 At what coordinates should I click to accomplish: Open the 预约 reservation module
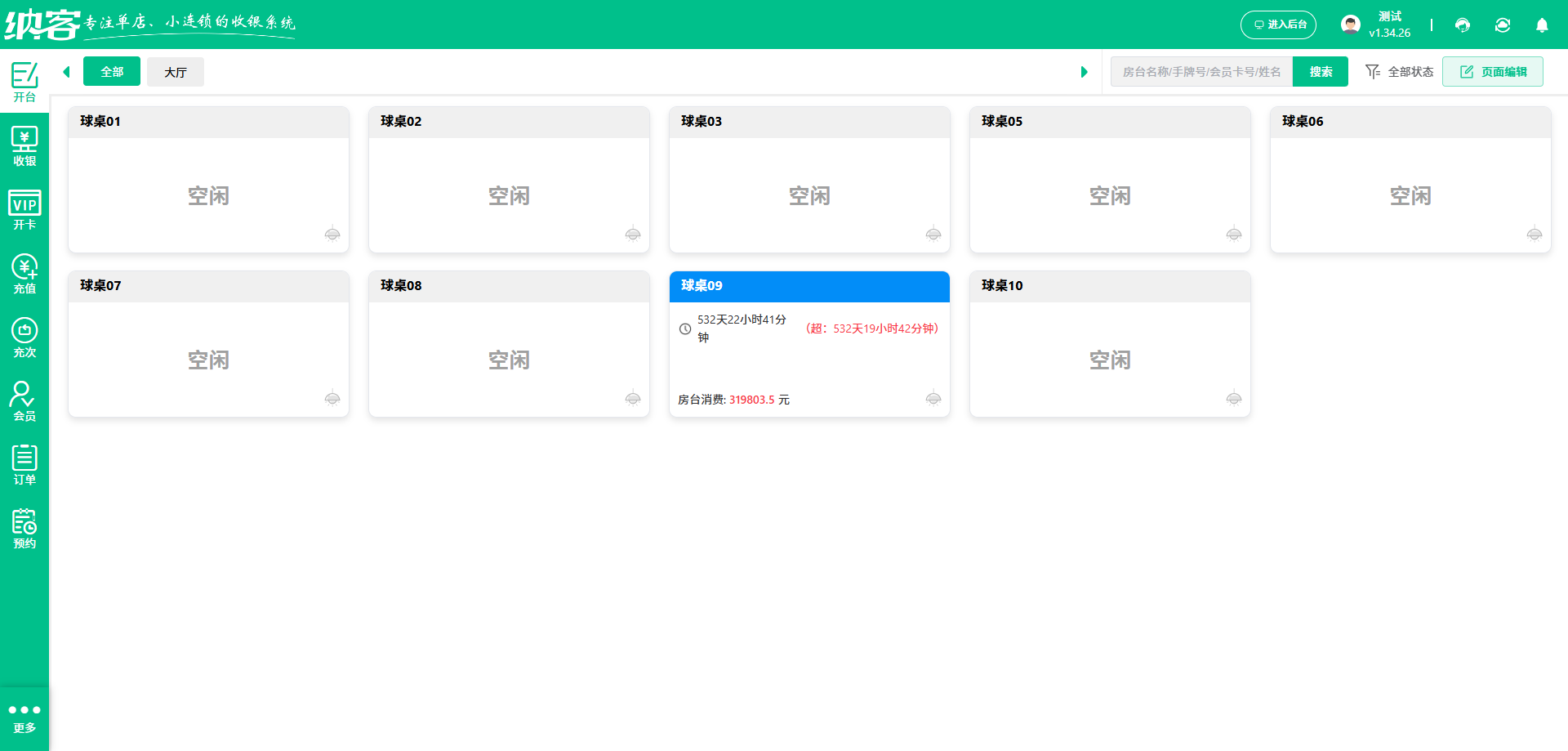tap(24, 527)
